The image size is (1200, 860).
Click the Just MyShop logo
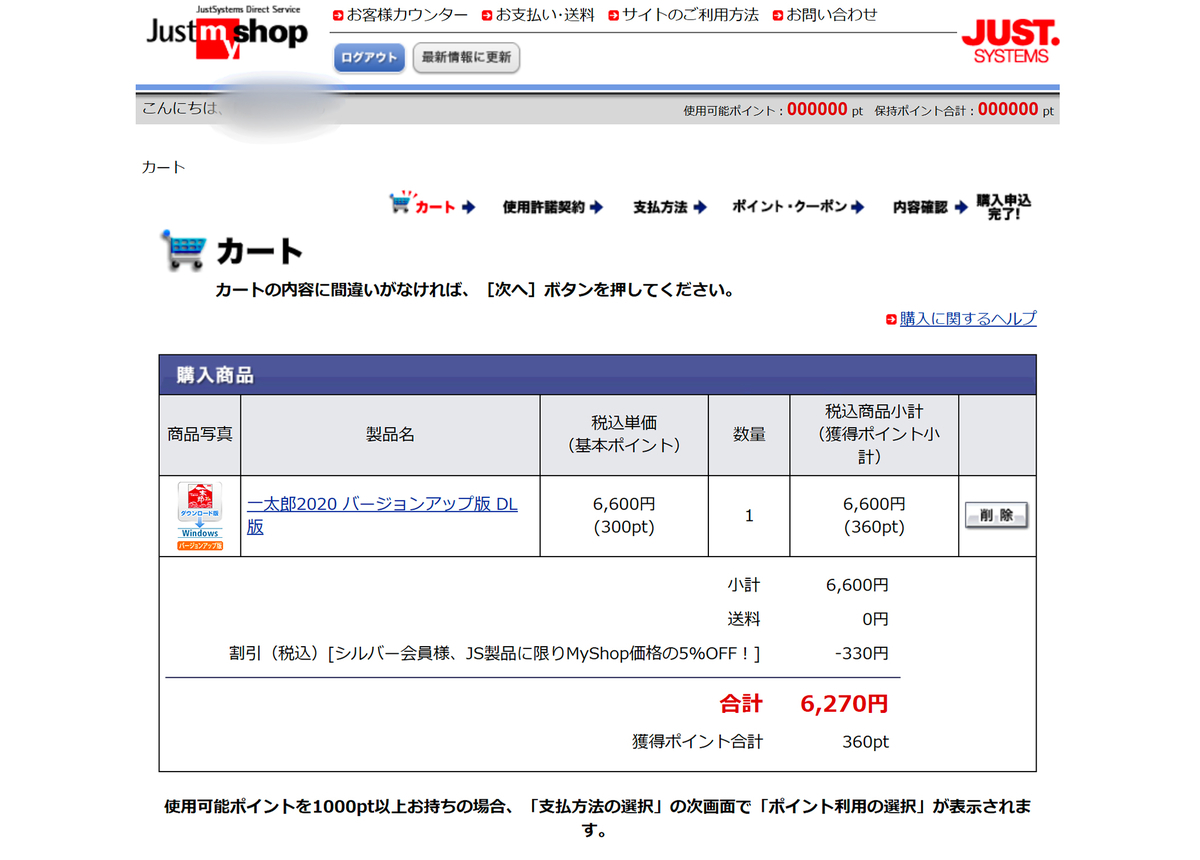227,33
